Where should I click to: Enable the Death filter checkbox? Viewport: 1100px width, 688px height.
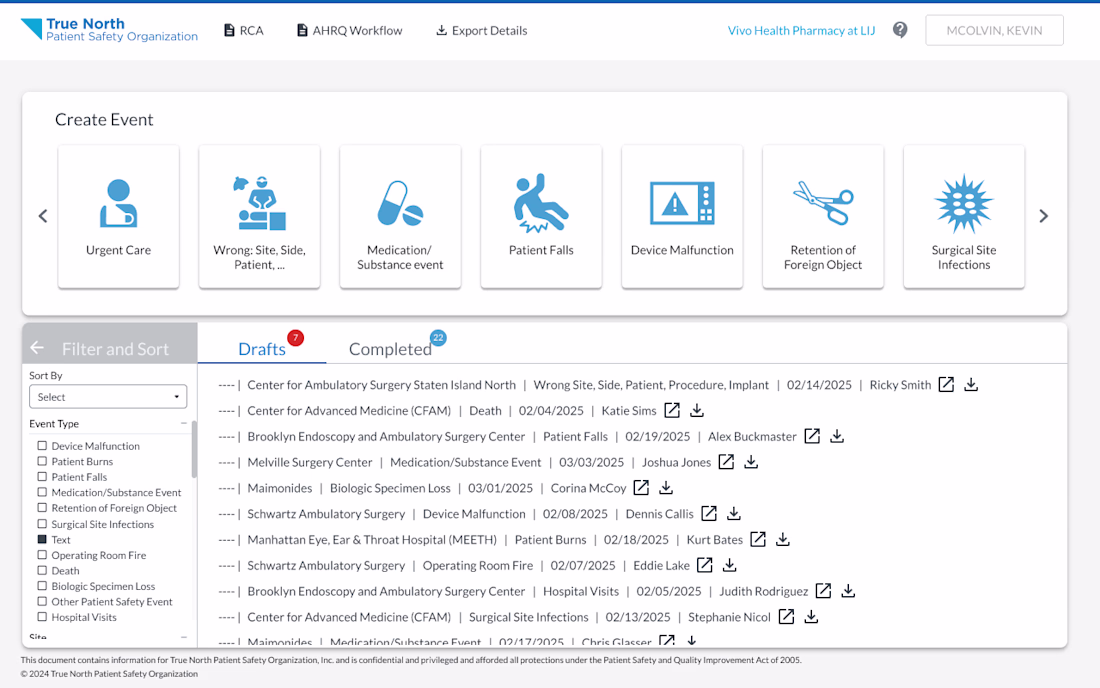[42, 570]
